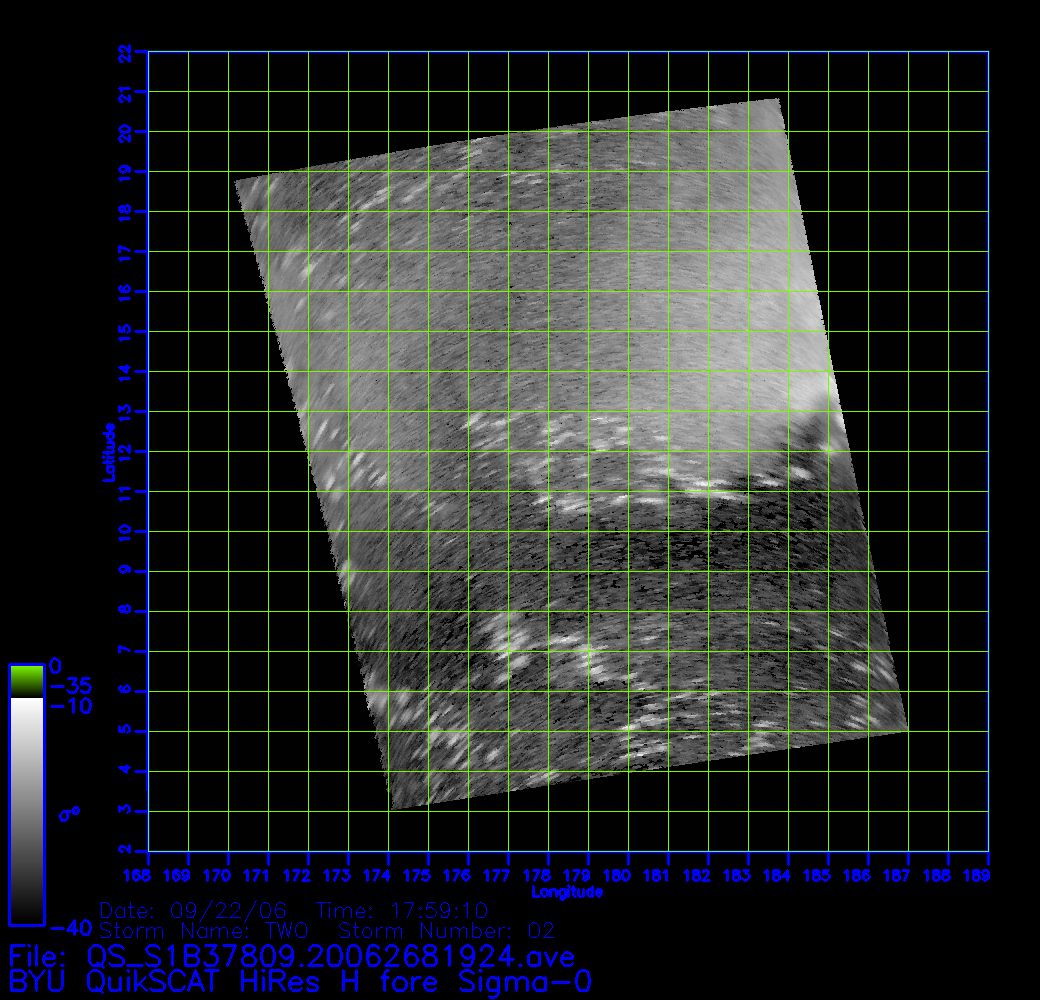Click the green segment atop the color bar
Screen dimensions: 1040x1000
coord(26,681)
